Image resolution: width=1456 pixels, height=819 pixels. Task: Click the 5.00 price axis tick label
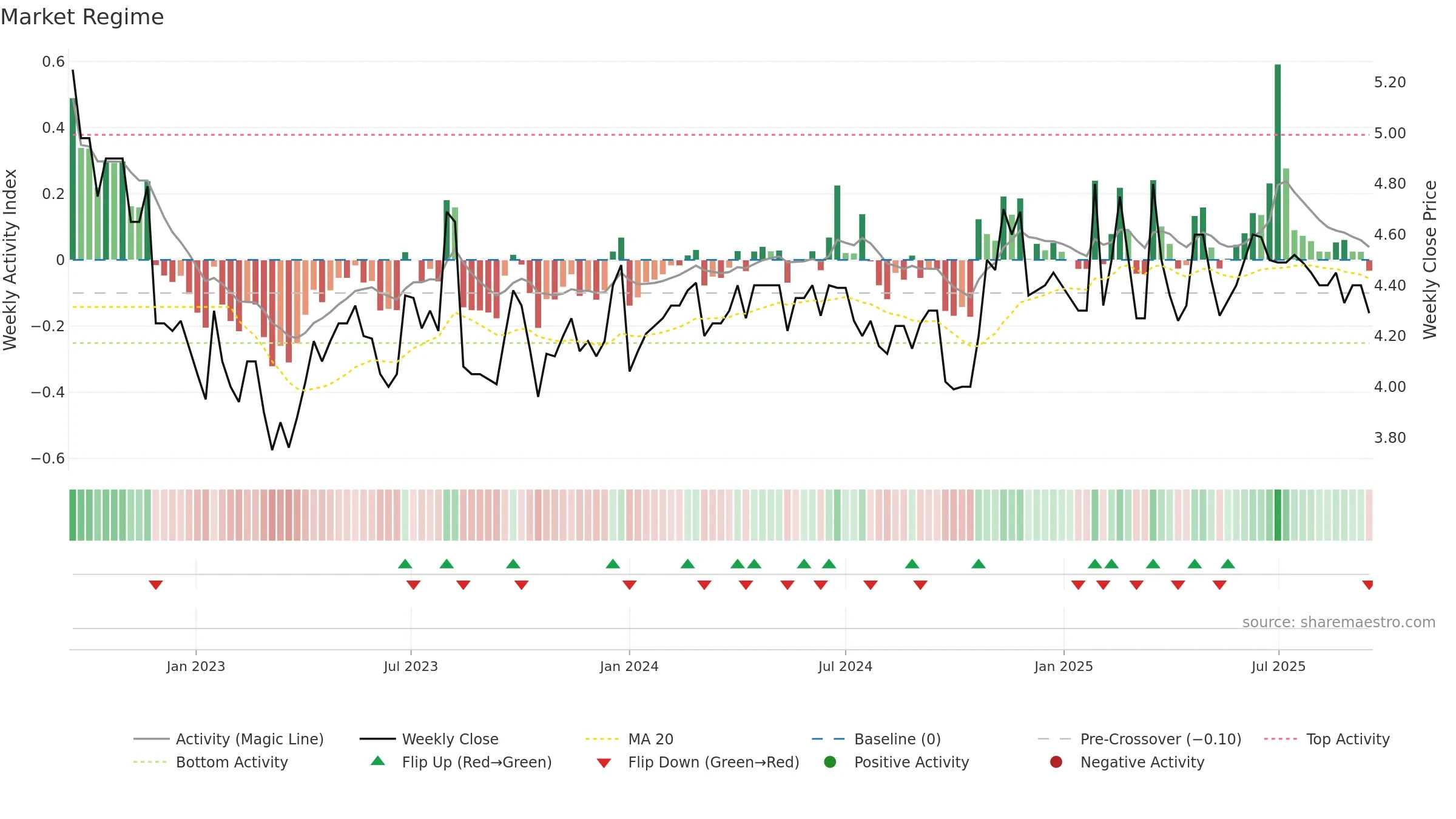1390,133
